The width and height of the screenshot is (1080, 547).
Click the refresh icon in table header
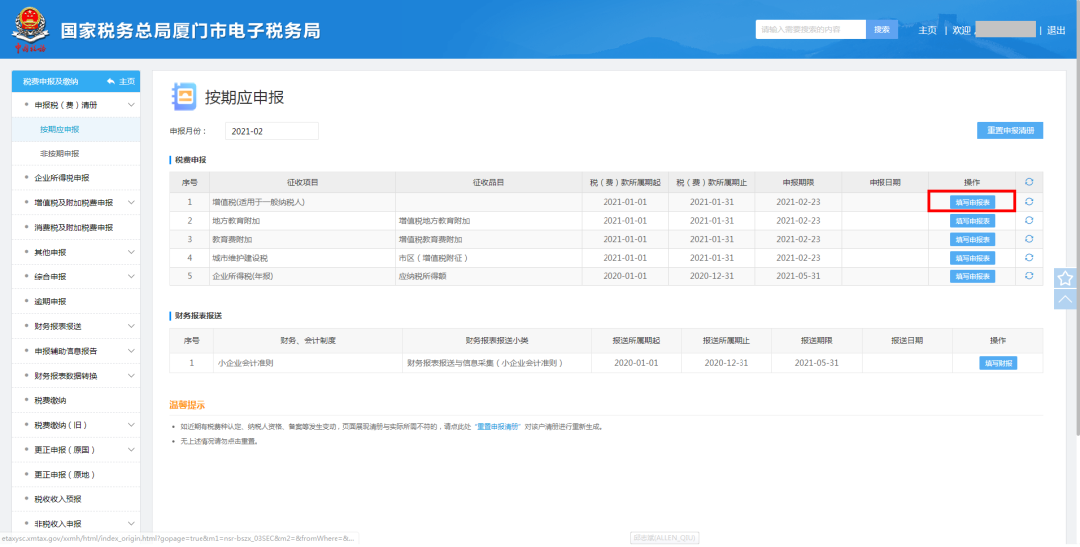tap(1029, 182)
